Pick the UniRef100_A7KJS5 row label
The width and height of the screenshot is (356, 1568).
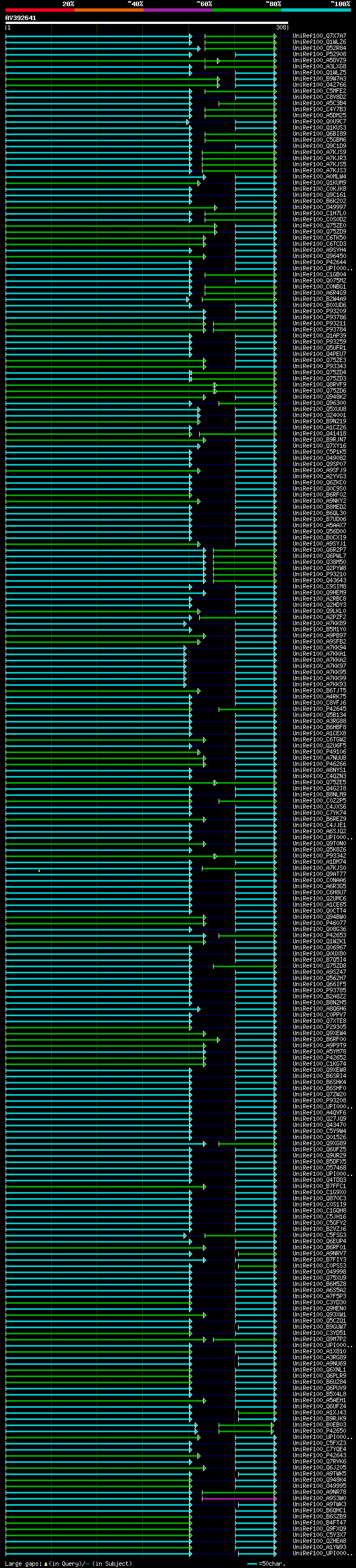319,164
